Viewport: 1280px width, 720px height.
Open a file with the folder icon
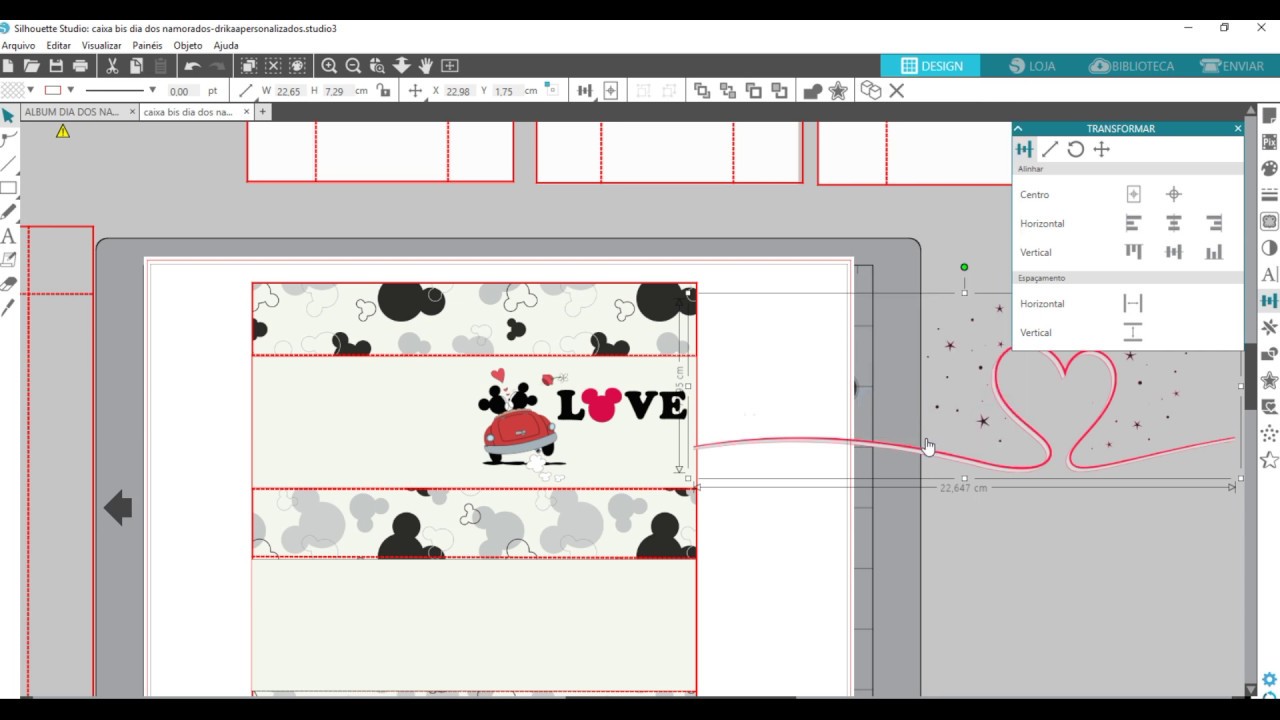coord(32,66)
